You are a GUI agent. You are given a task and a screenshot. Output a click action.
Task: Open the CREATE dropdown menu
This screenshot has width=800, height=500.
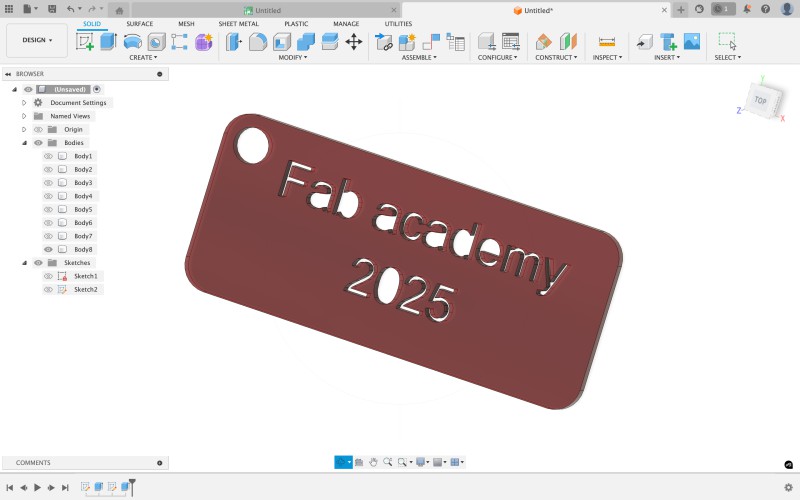143,58
